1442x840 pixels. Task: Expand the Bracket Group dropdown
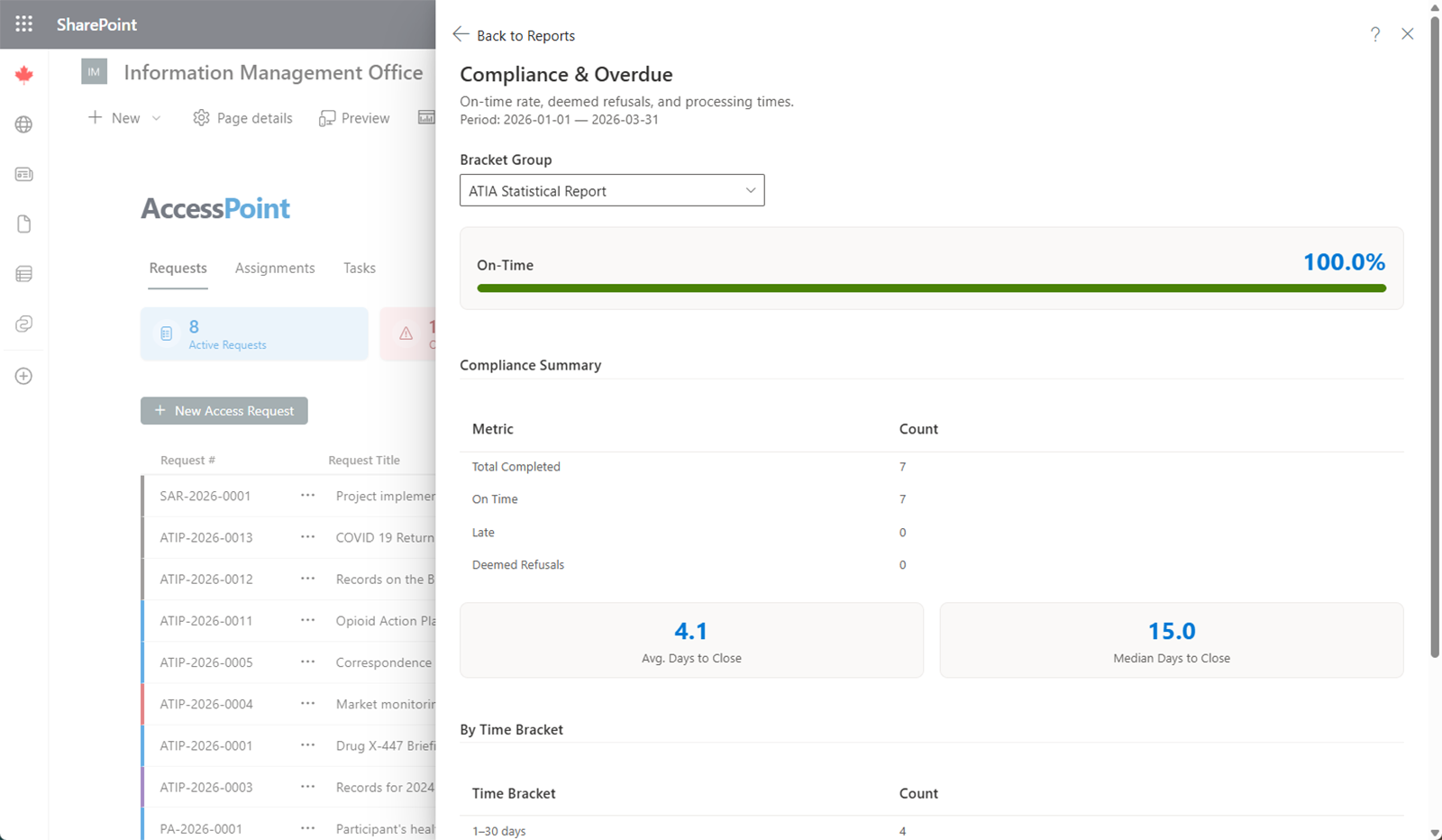[612, 190]
